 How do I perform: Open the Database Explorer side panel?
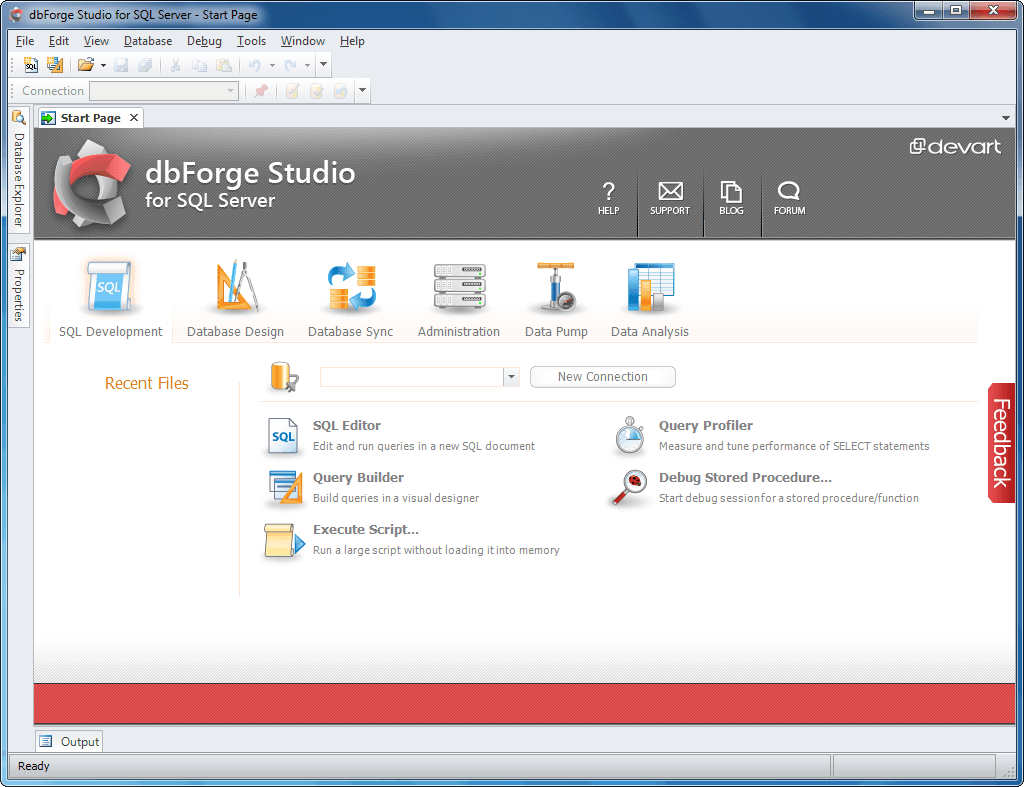[19, 170]
